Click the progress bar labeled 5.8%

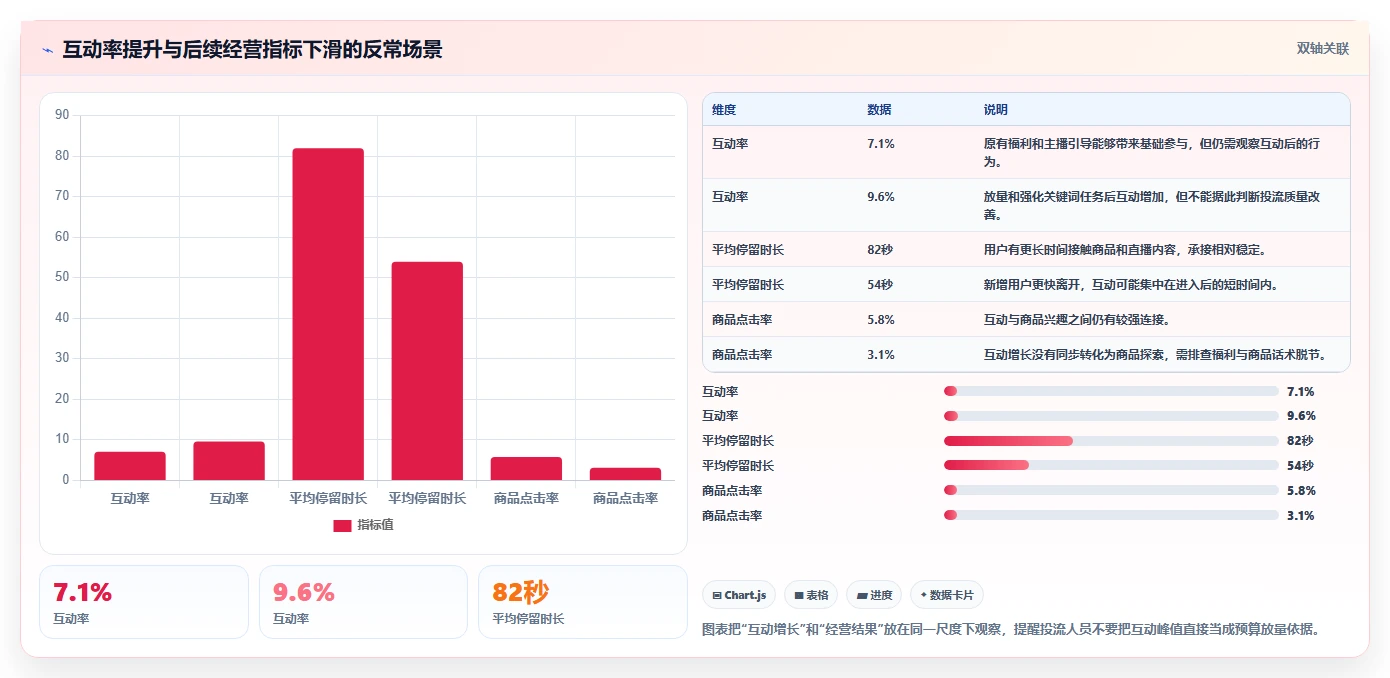[1111, 490]
